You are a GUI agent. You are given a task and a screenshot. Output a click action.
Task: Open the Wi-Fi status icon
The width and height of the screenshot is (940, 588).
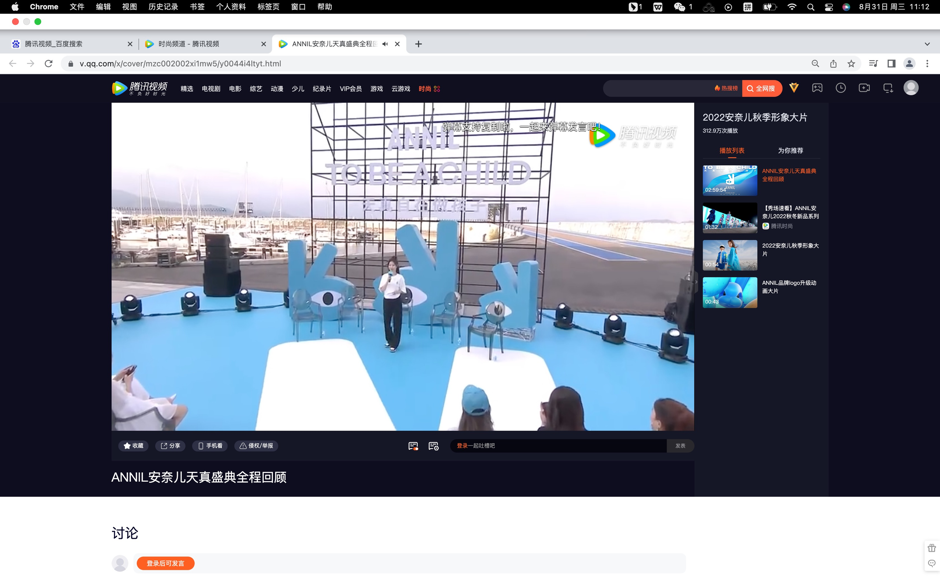pos(792,7)
